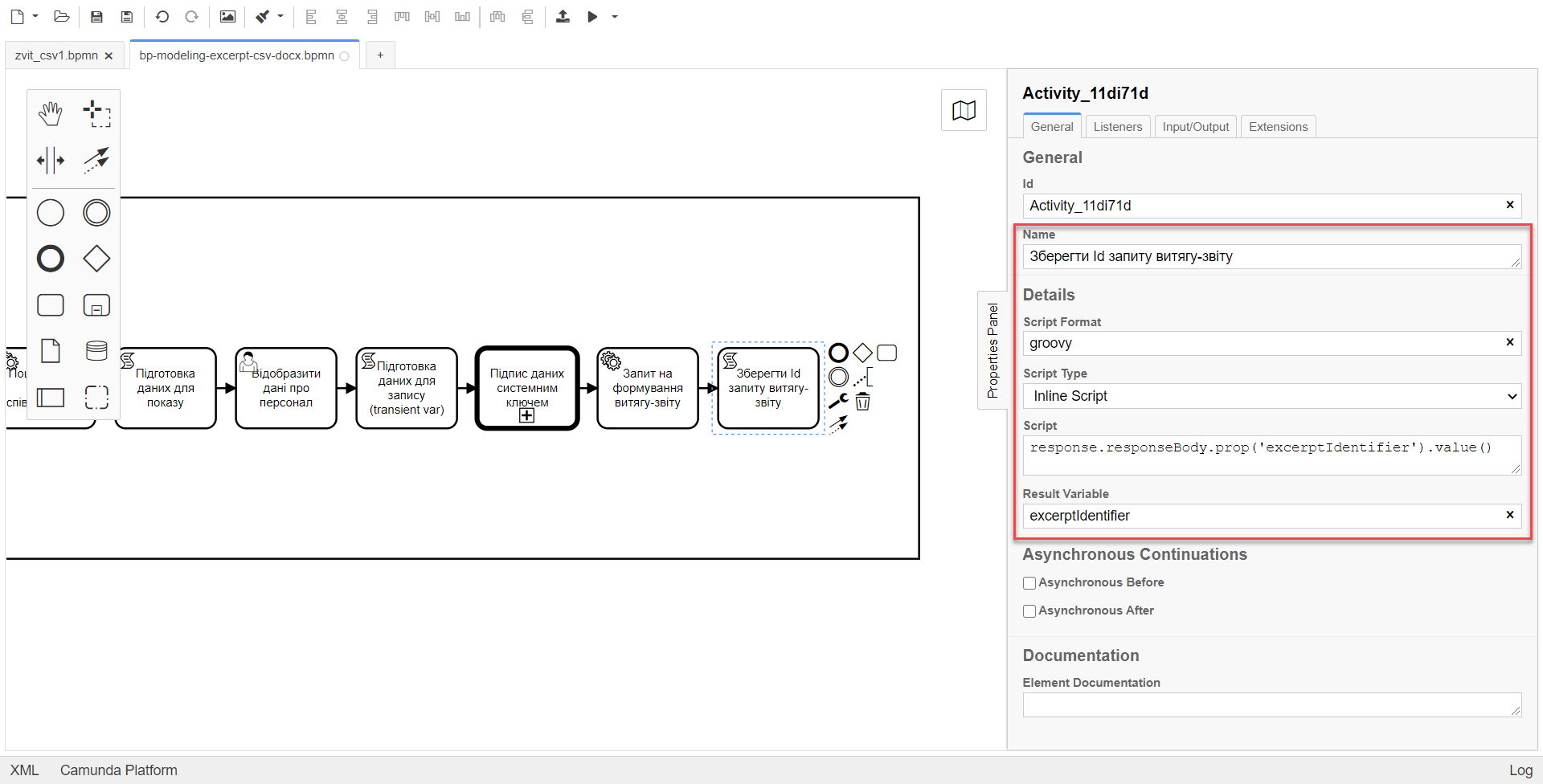Select Intermediate Event in the palette
1543x784 pixels.
click(x=96, y=213)
